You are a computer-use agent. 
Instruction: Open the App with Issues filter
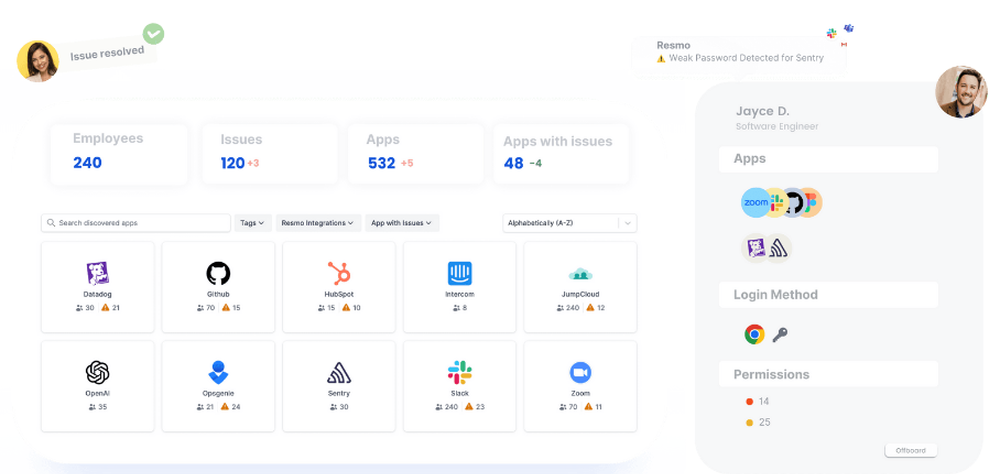point(402,223)
